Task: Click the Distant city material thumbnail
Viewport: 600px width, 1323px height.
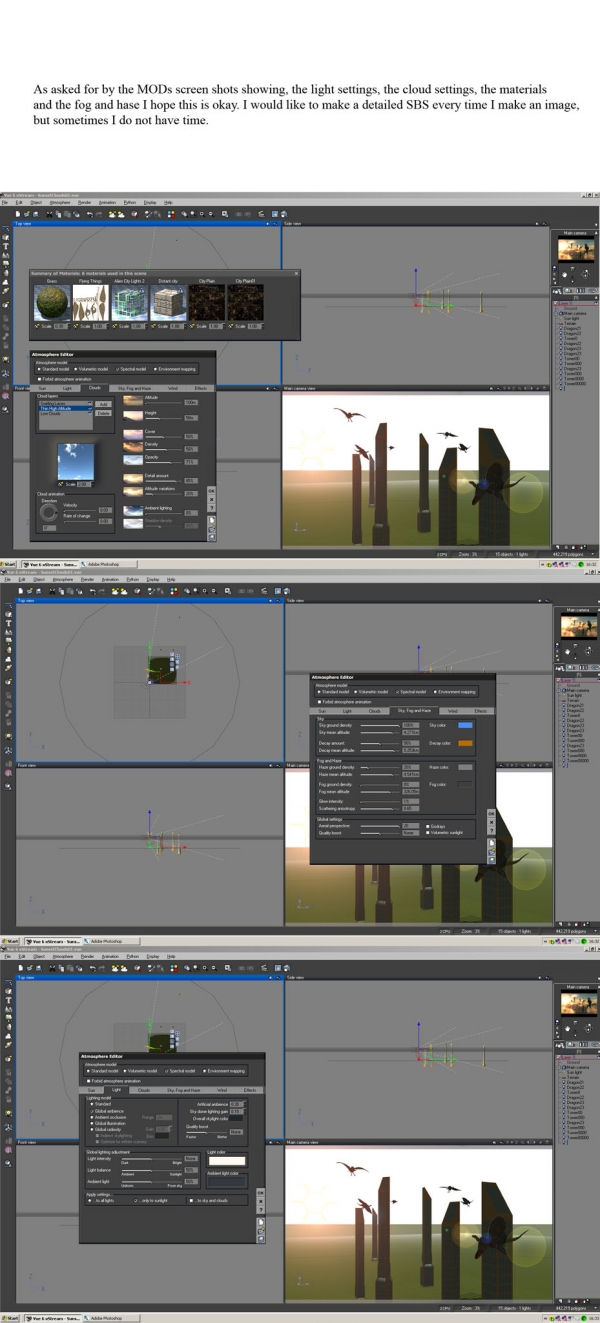Action: (168, 302)
